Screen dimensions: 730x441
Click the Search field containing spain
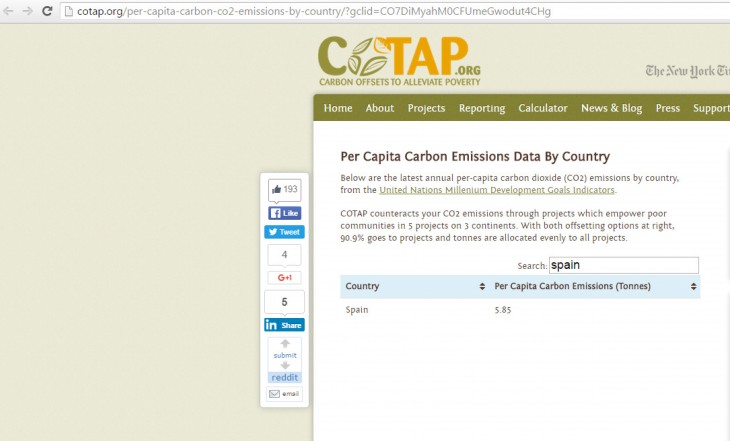(623, 266)
